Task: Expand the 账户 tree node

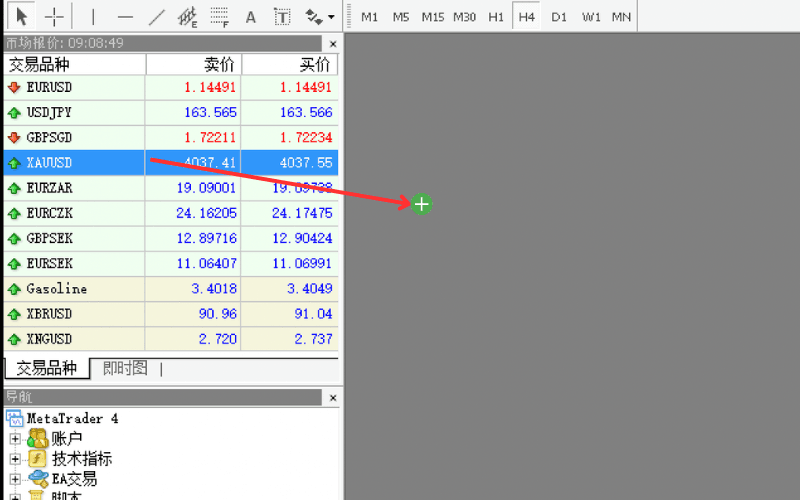Action: pyautogui.click(x=15, y=438)
